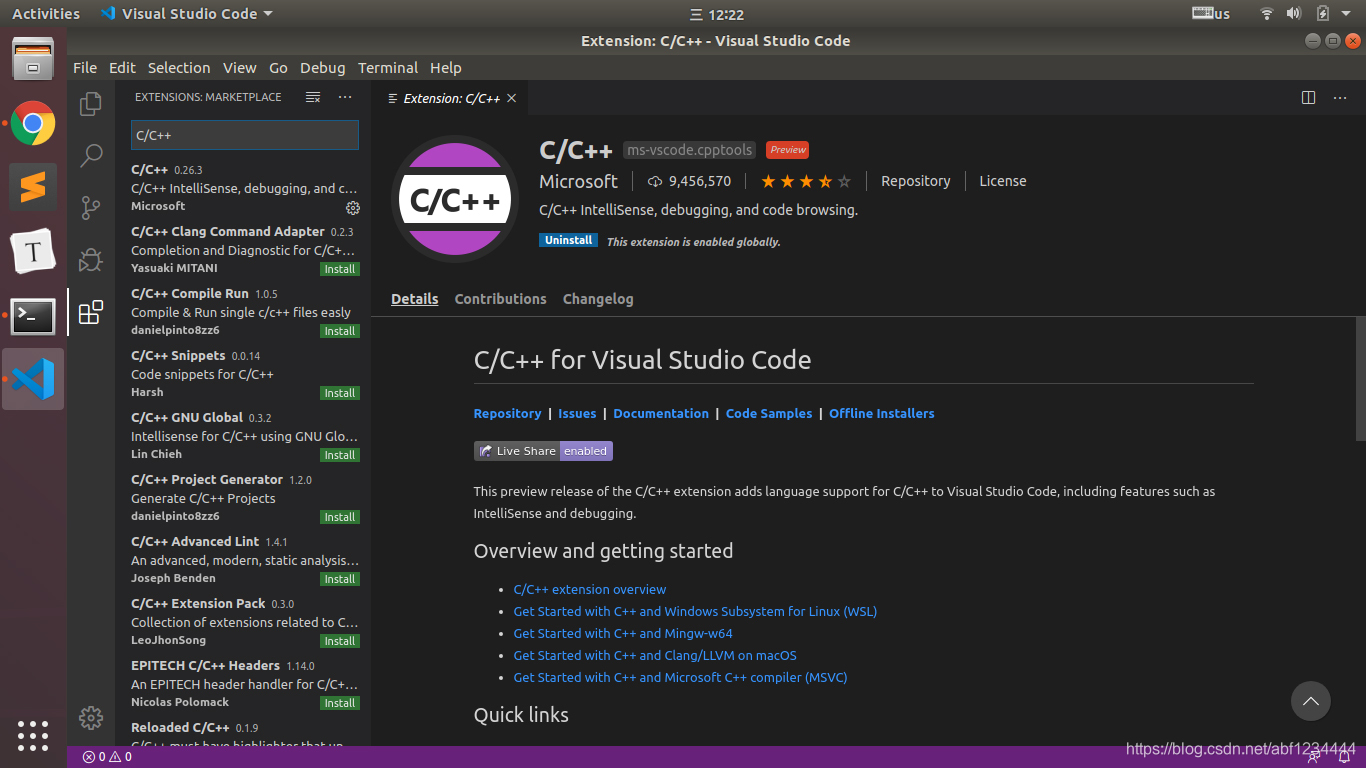The width and height of the screenshot is (1366, 768).
Task: Open the Explorer view in activity bar
Action: (x=91, y=103)
